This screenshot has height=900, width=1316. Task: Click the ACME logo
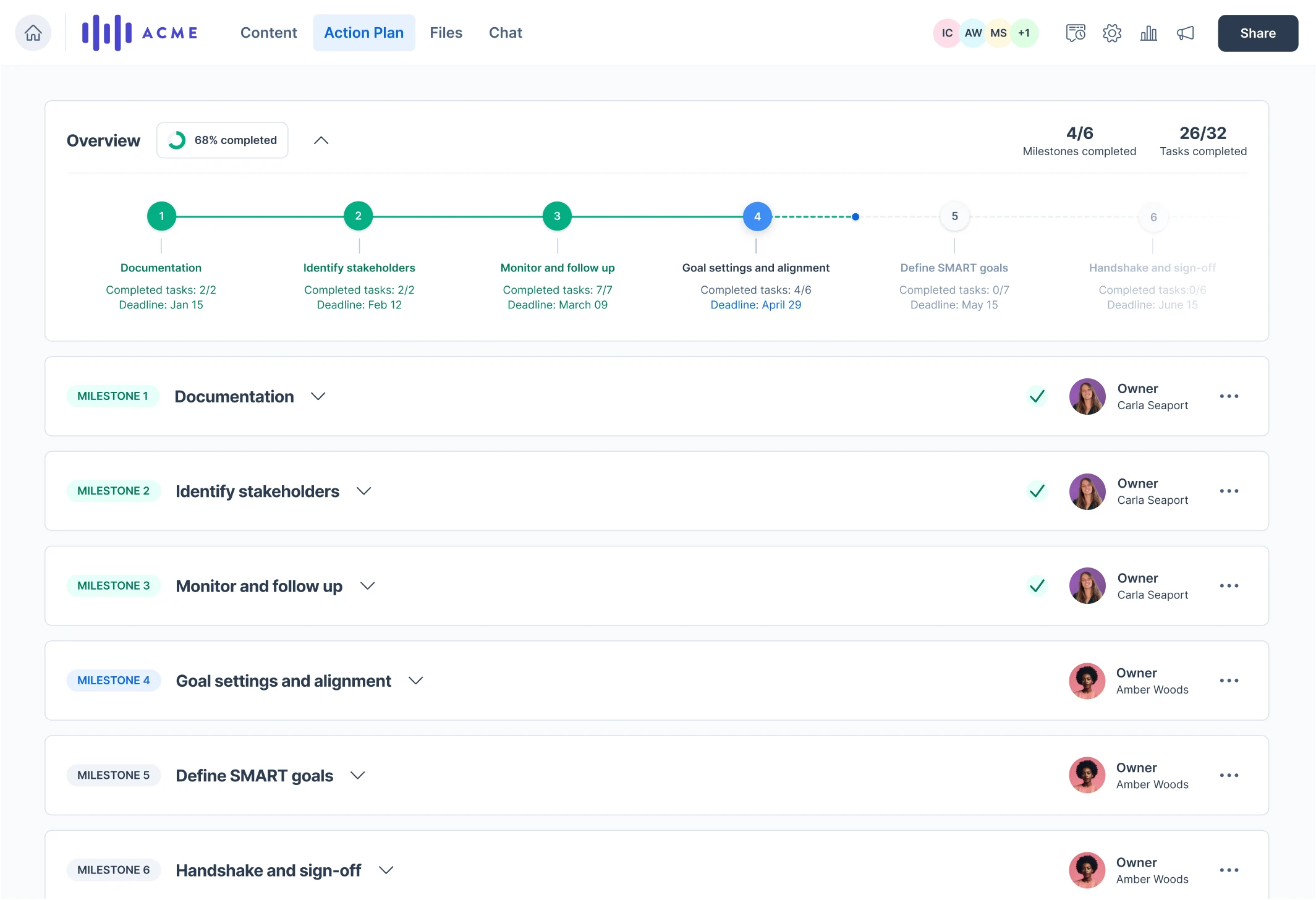tap(140, 33)
